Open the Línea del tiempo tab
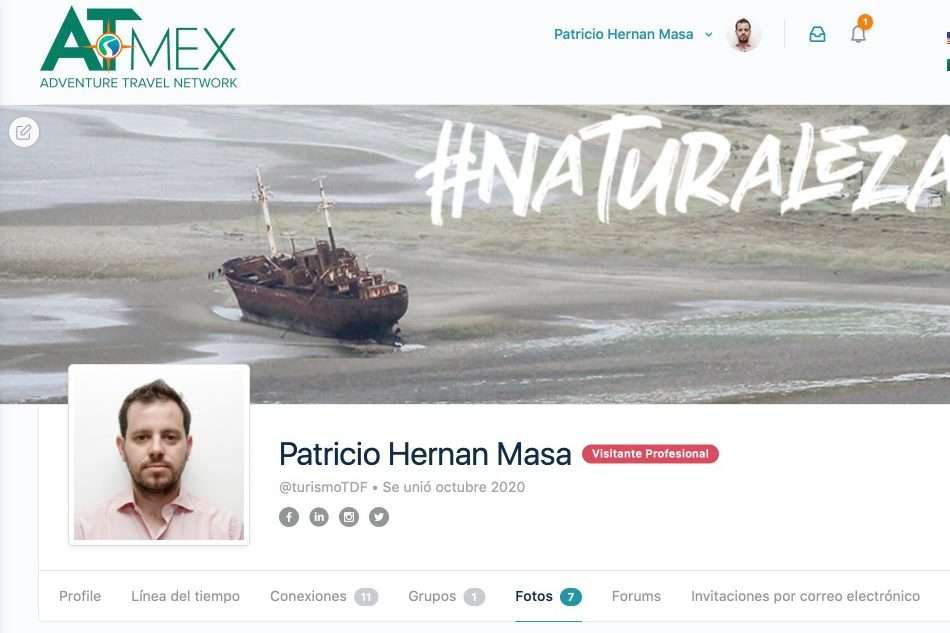This screenshot has width=950, height=633. point(185,596)
